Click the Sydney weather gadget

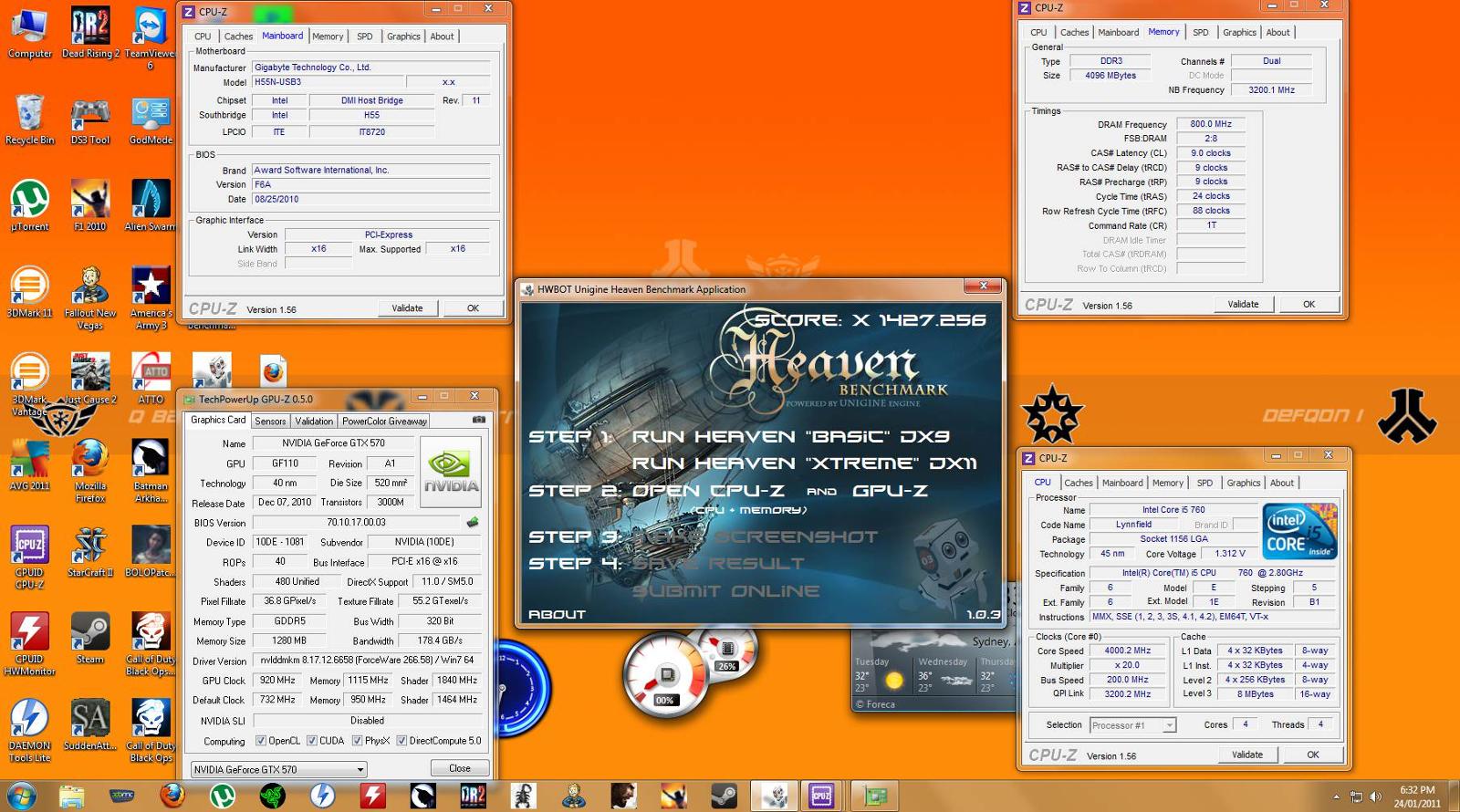(933, 671)
